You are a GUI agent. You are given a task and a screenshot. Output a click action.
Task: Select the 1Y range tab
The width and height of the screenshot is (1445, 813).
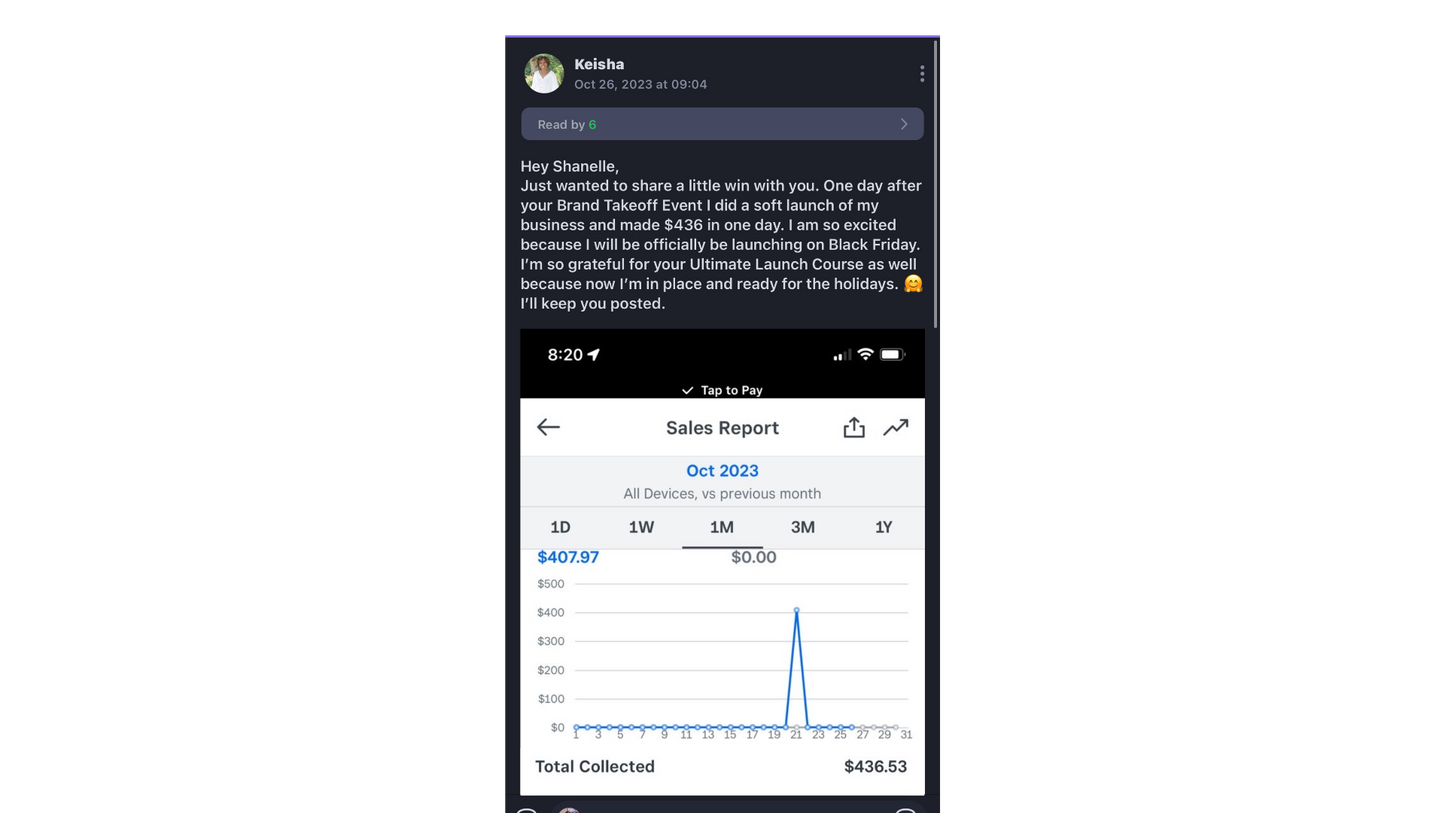point(883,527)
